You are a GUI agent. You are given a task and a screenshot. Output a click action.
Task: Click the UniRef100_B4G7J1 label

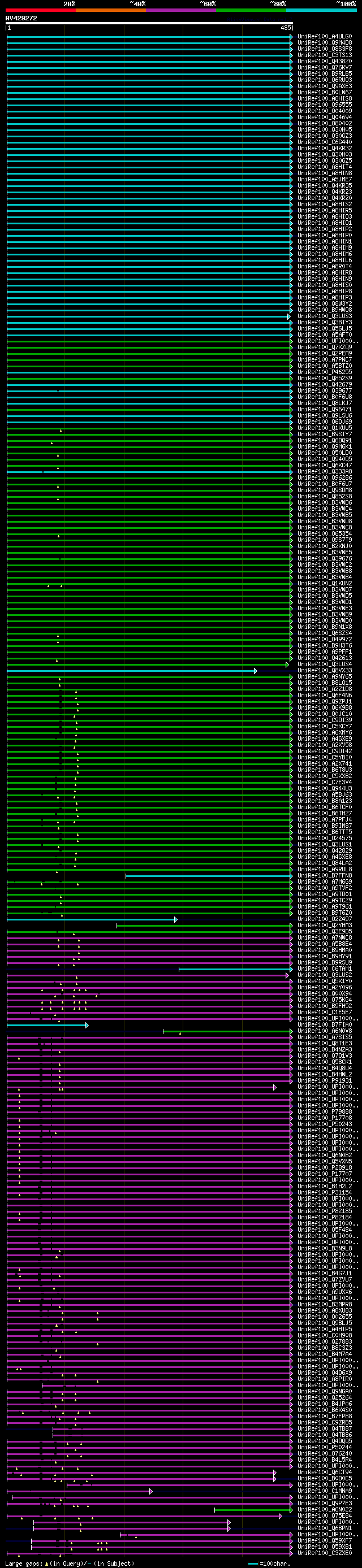tap(325, 1274)
